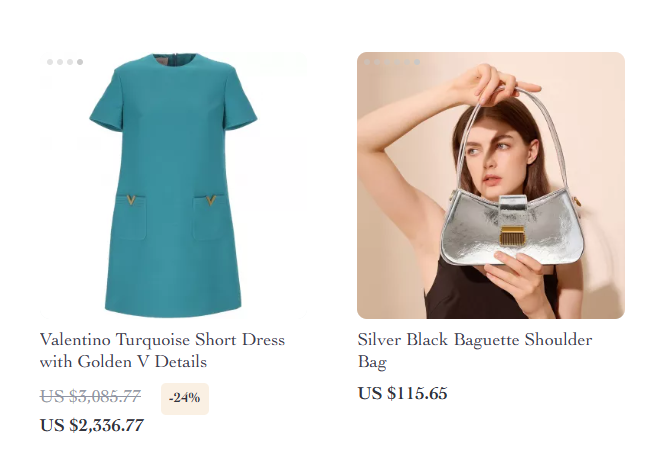Viewport: 665px width, 468px height.
Task: Select fourth carousel dot on bag image
Action: coord(397,62)
